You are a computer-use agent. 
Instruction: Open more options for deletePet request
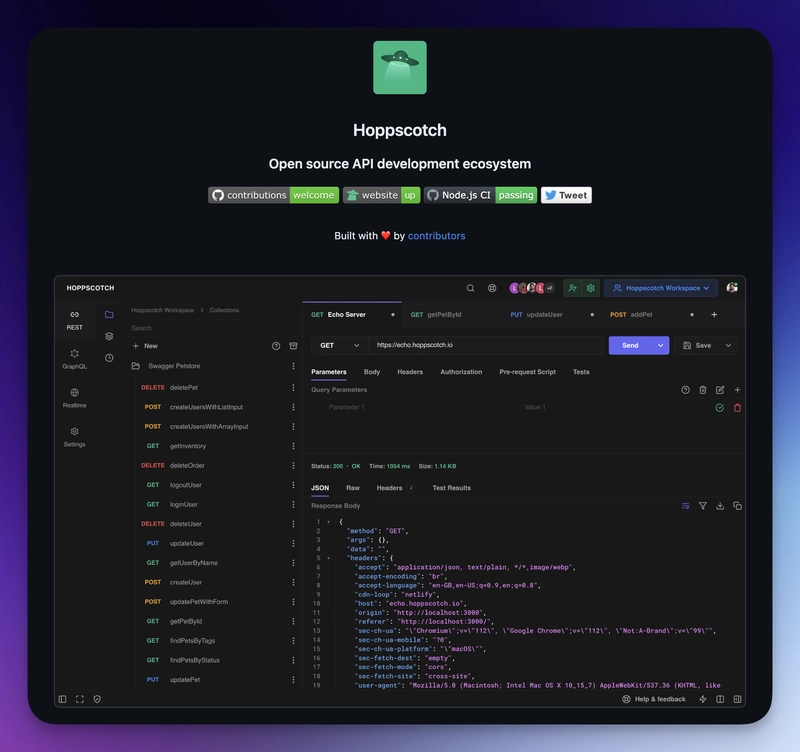pos(293,388)
